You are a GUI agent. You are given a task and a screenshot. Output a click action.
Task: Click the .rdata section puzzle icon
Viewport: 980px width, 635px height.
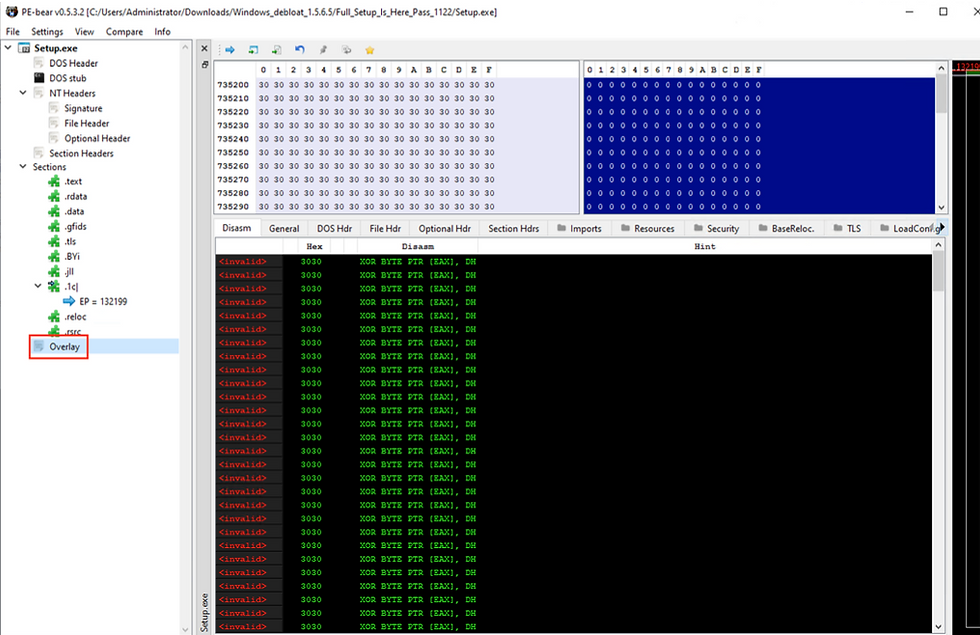tap(54, 196)
